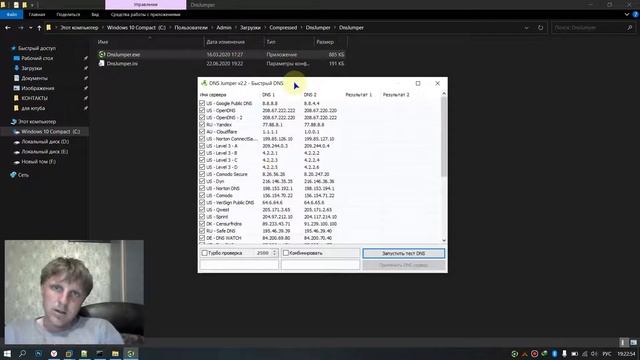Go up one folder level arrow
This screenshot has width=640, height=360.
click(x=39, y=28)
